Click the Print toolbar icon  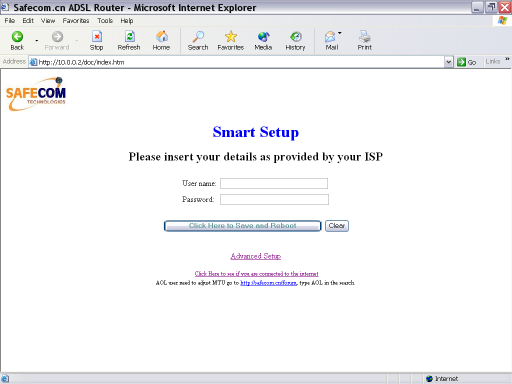pyautogui.click(x=365, y=36)
